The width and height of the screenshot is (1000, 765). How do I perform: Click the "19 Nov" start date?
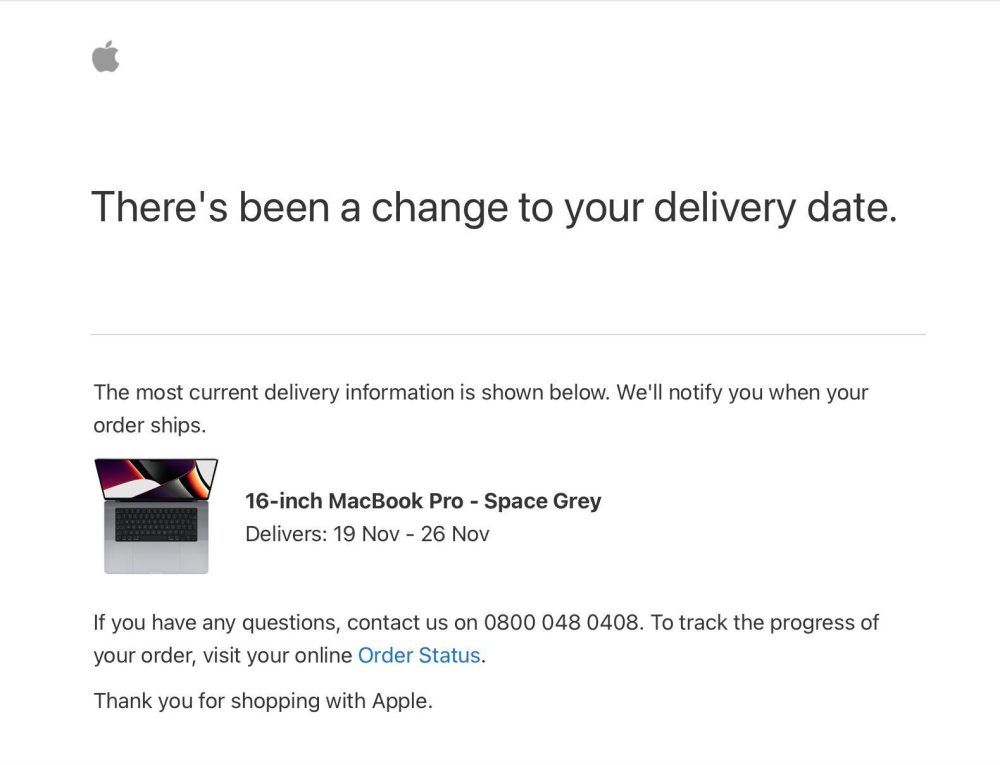(x=367, y=534)
